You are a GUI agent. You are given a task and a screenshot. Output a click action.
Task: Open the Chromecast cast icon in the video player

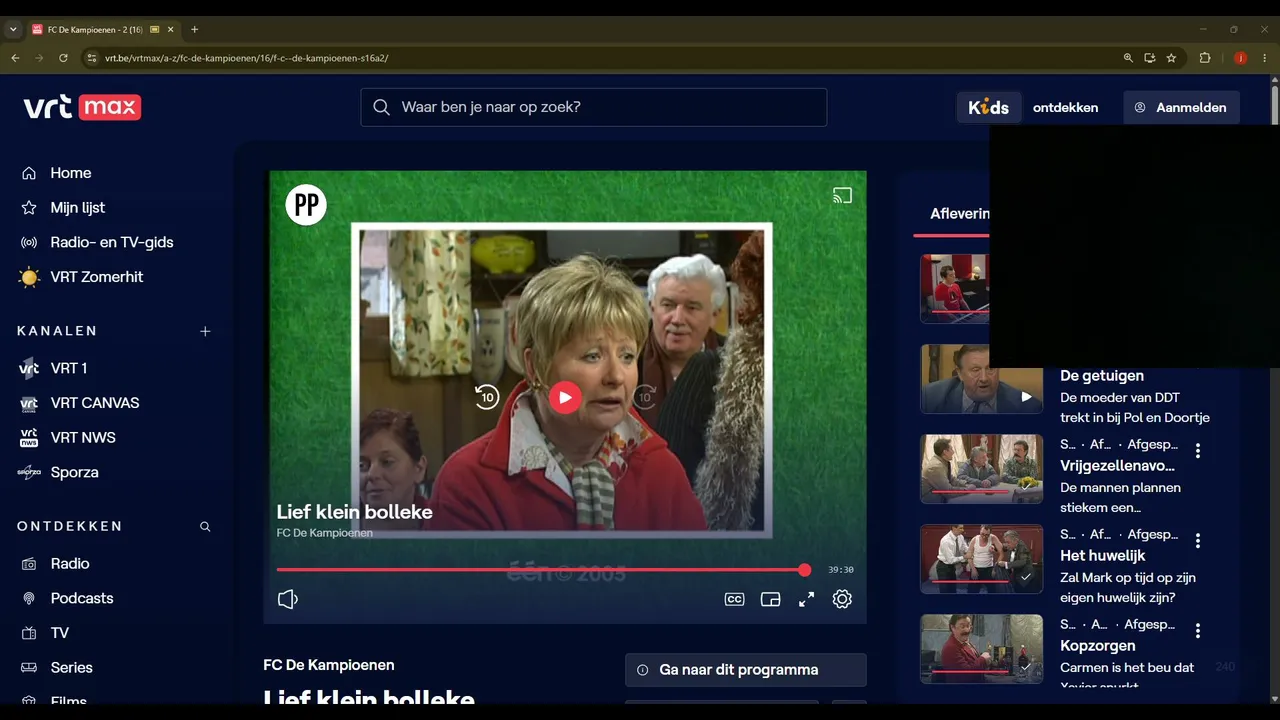pos(842,196)
